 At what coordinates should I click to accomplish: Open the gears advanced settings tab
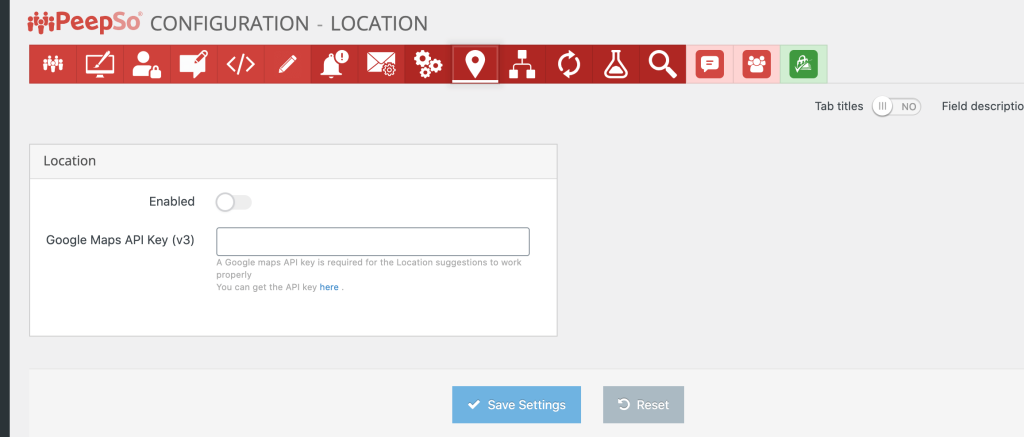click(x=428, y=64)
